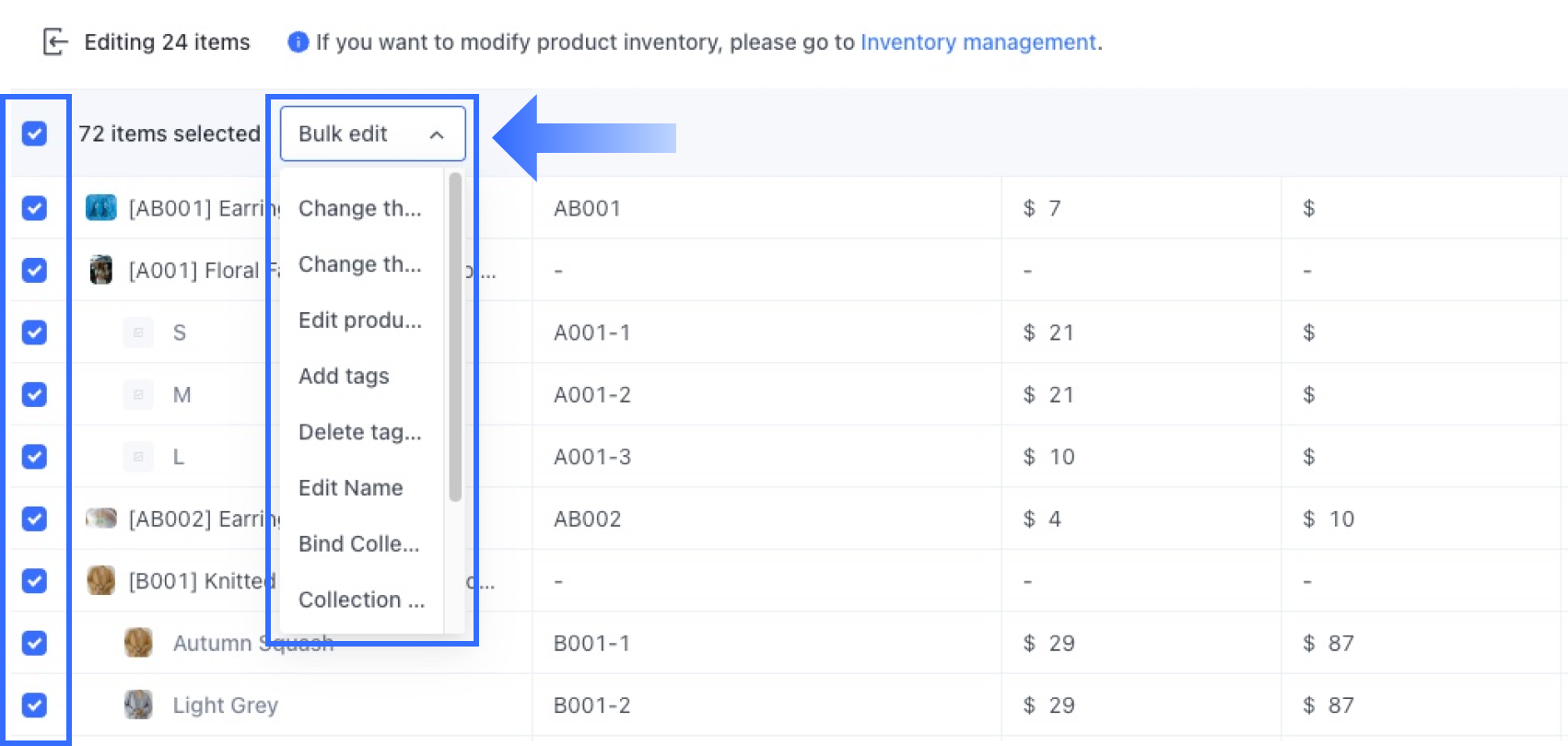Click the A001 Floral product thumbnail
The width and height of the screenshot is (1568, 746).
(x=101, y=270)
